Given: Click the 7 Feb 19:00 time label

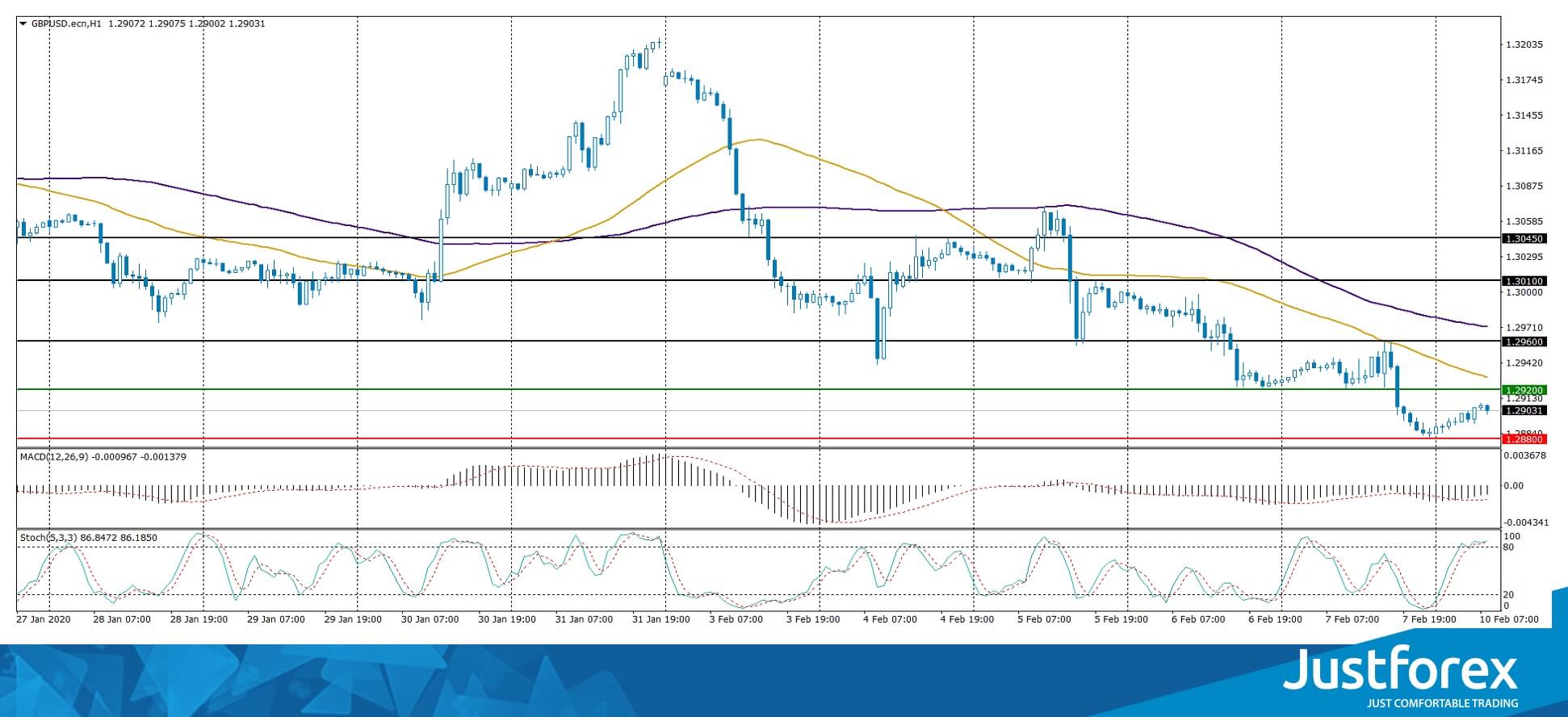Looking at the screenshot, I should (x=1430, y=619).
